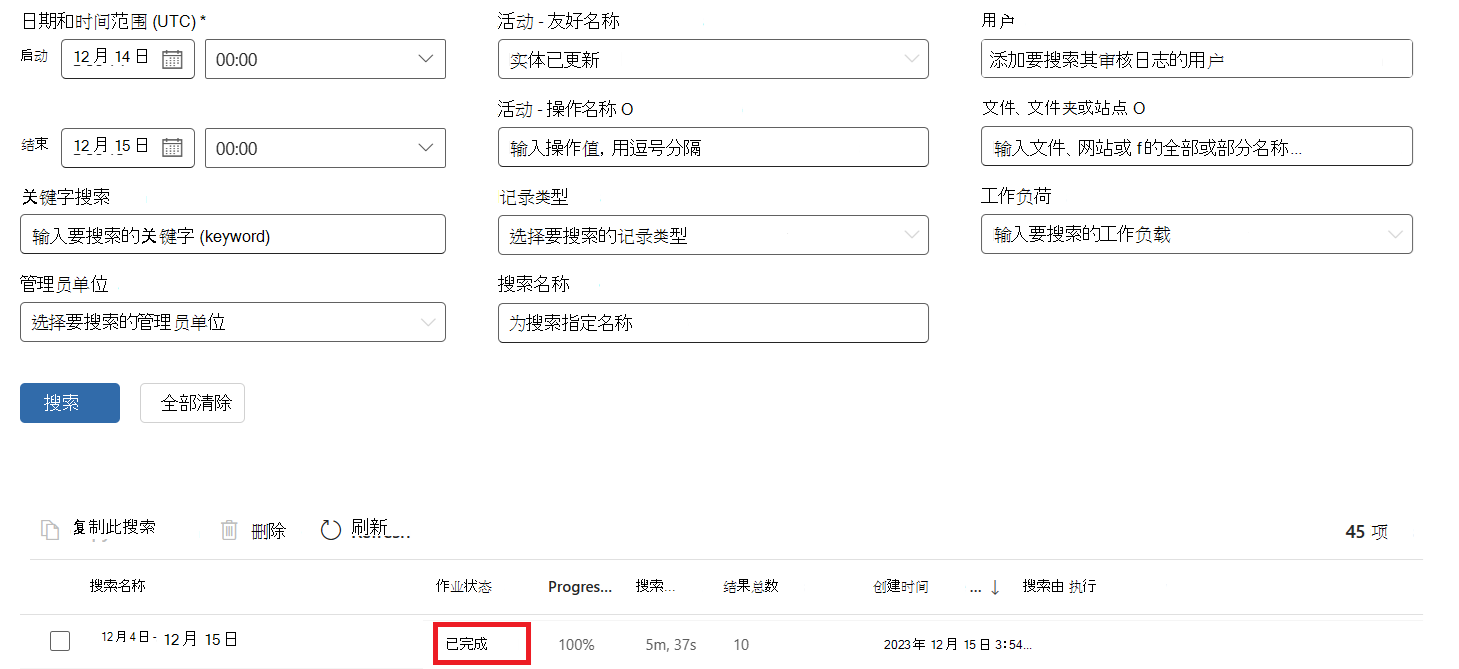Sort by Progres... column header
The height and width of the screenshot is (669, 1459).
[x=580, y=587]
